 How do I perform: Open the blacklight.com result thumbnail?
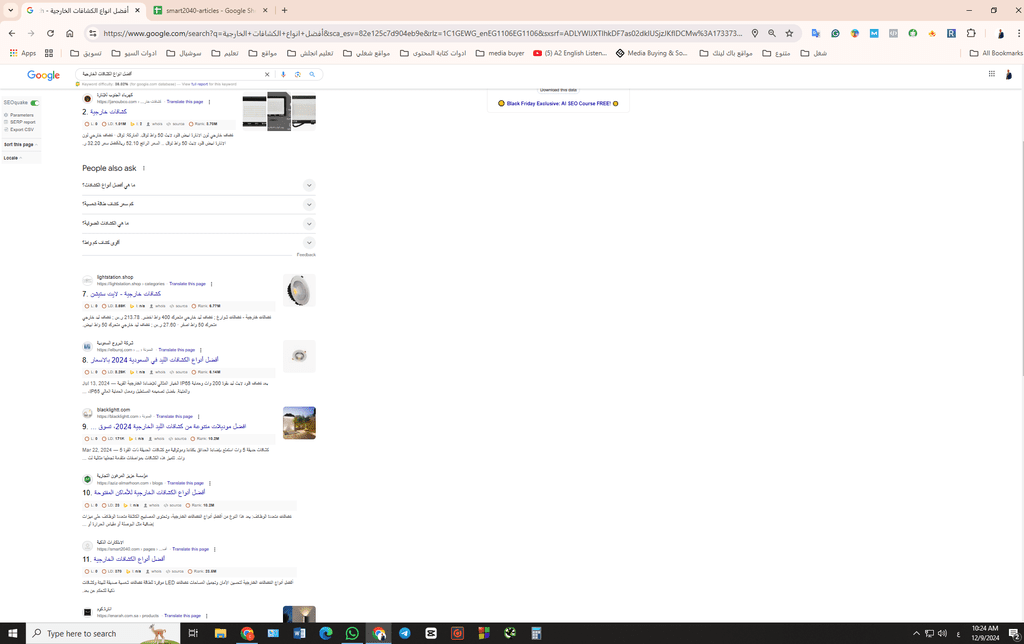pyautogui.click(x=299, y=423)
